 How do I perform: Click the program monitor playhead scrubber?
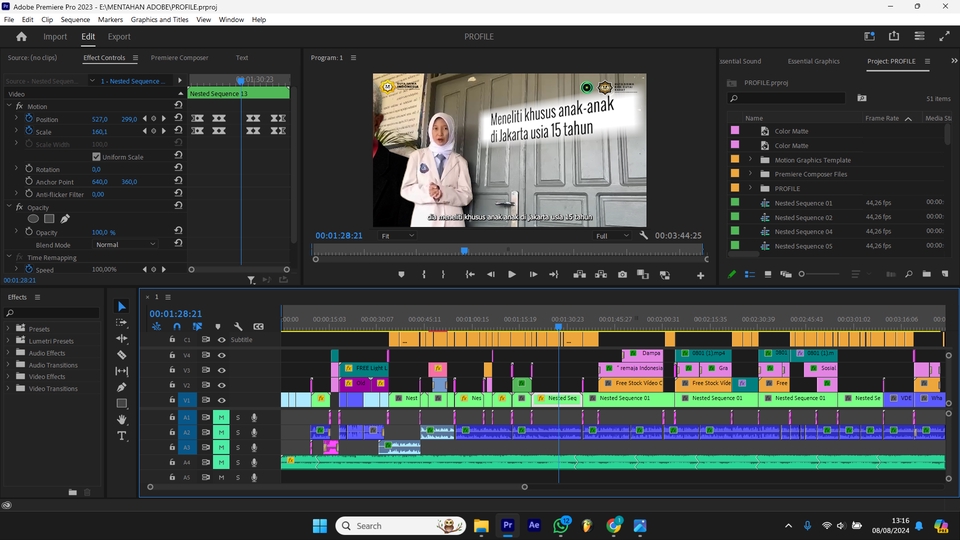(x=464, y=250)
